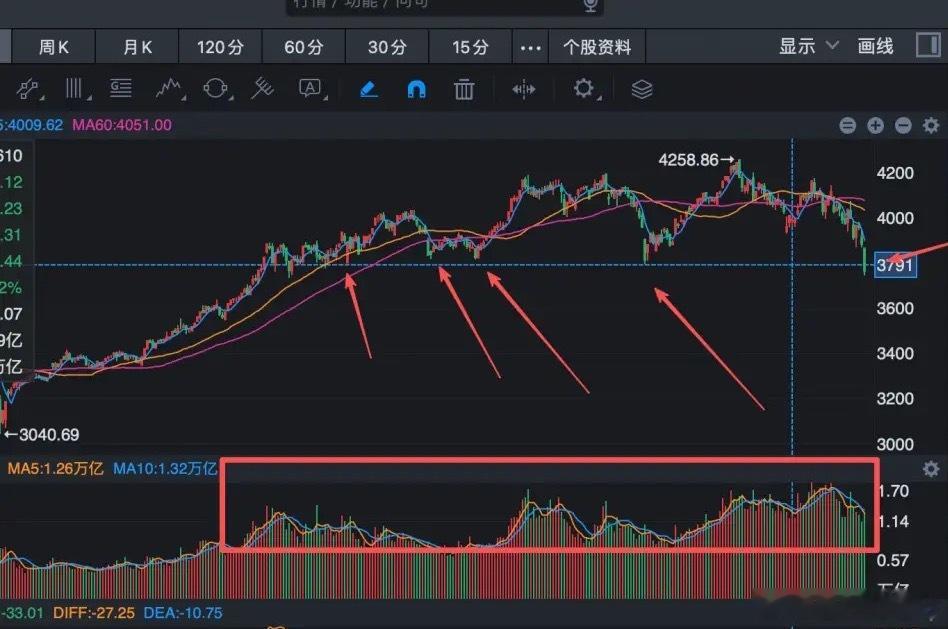Click the horizontal flip/mirror icon
948x629 pixels.
pos(524,90)
